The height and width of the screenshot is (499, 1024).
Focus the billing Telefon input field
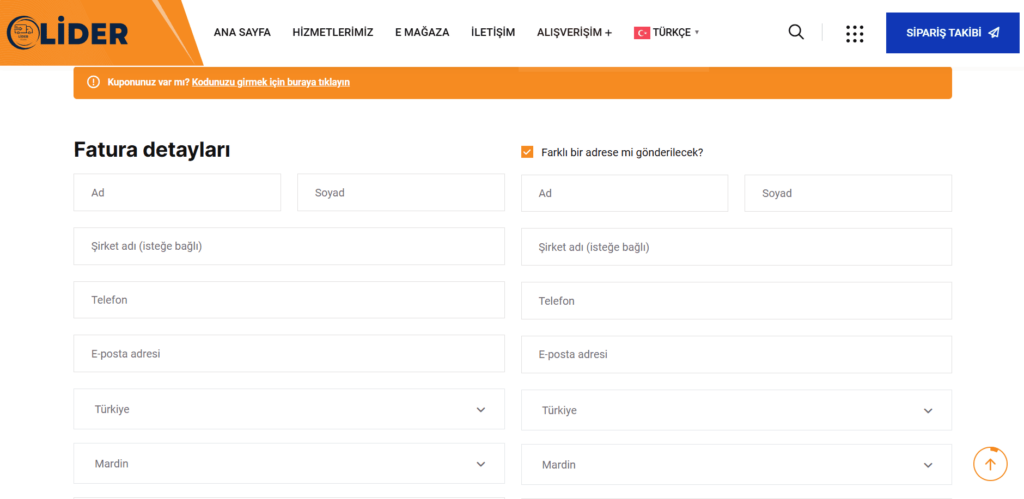[x=289, y=300]
